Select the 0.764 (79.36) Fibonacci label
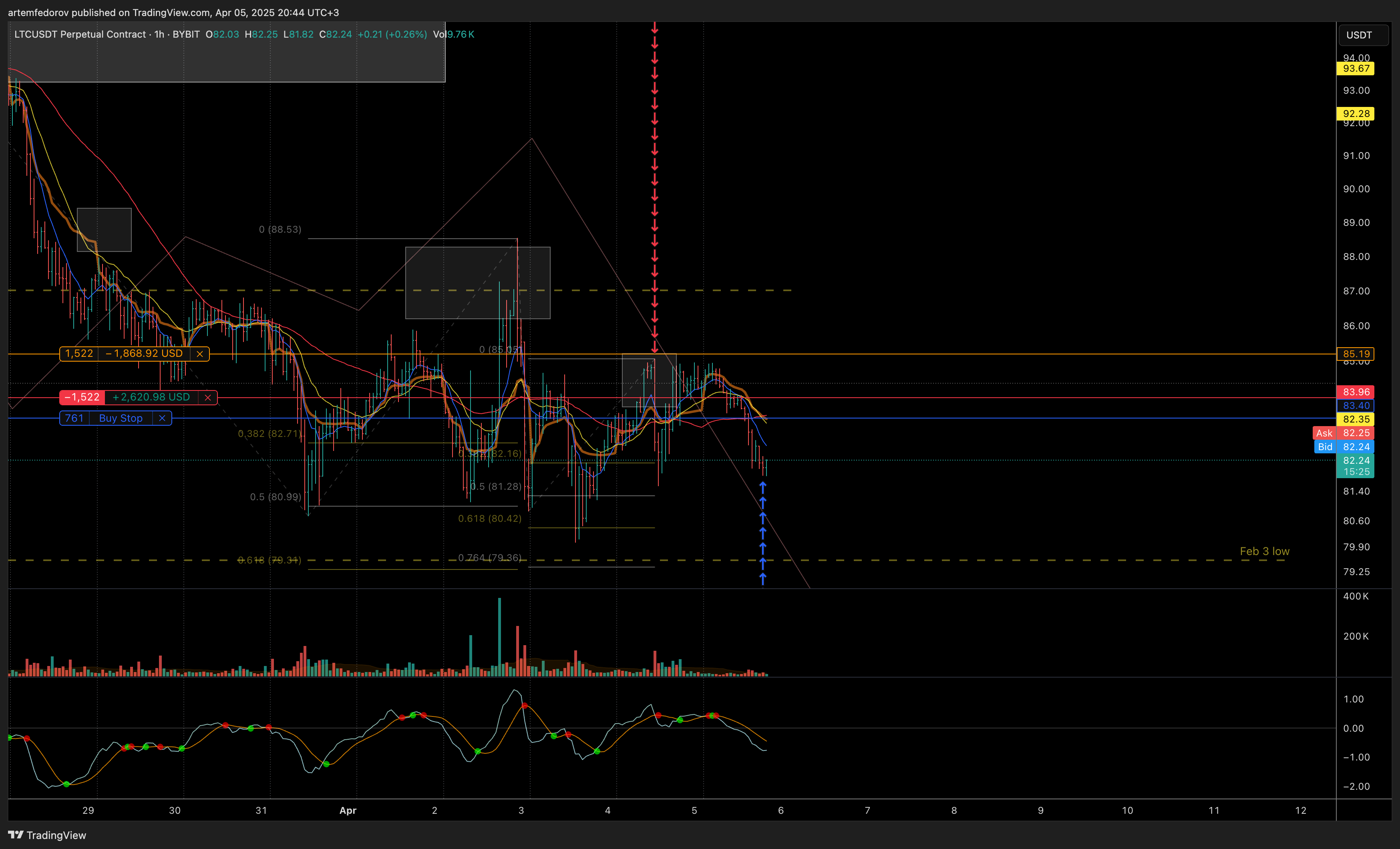 click(490, 558)
